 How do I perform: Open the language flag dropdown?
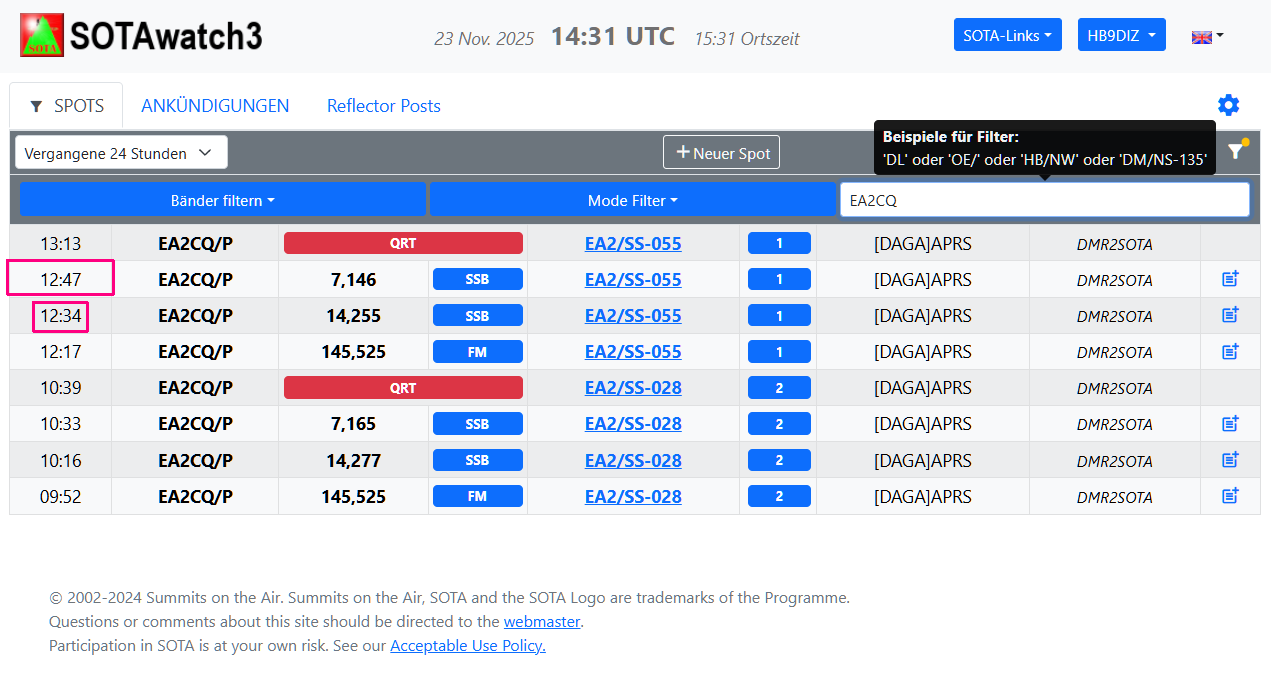[x=1207, y=36]
